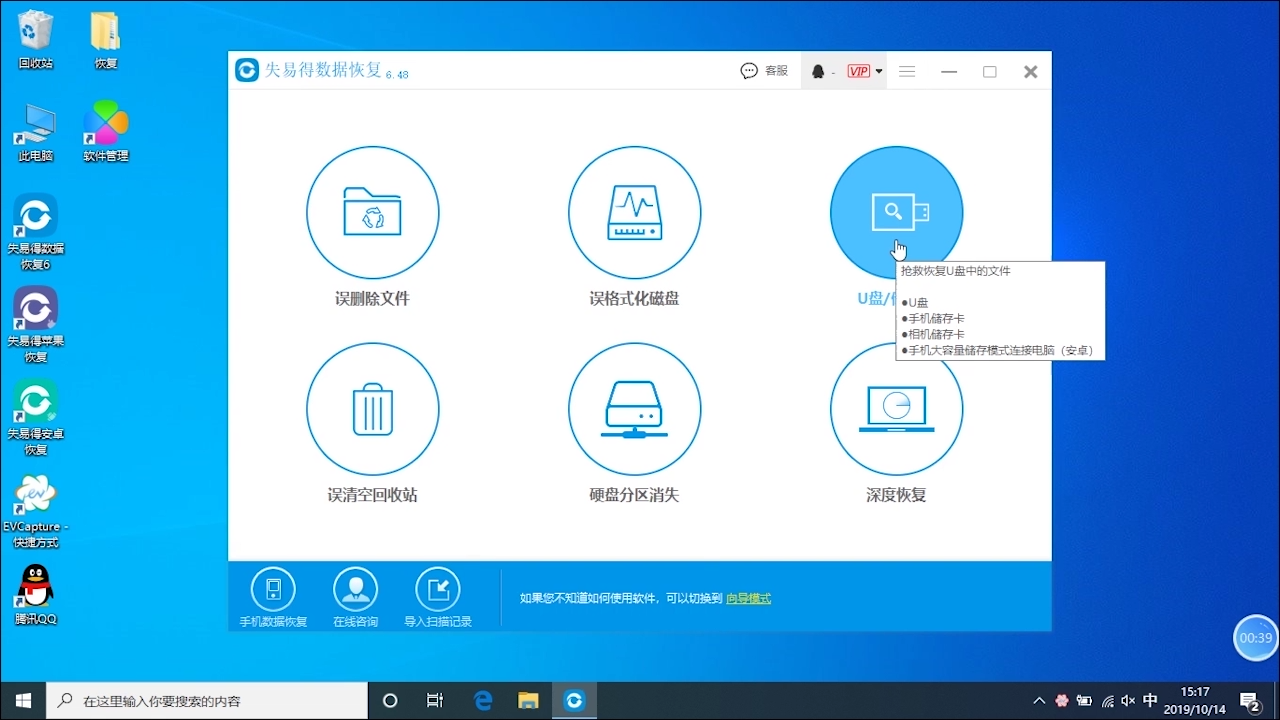Open the mistakenly formatted disk recovery icon
The image size is (1280, 720).
(x=634, y=212)
